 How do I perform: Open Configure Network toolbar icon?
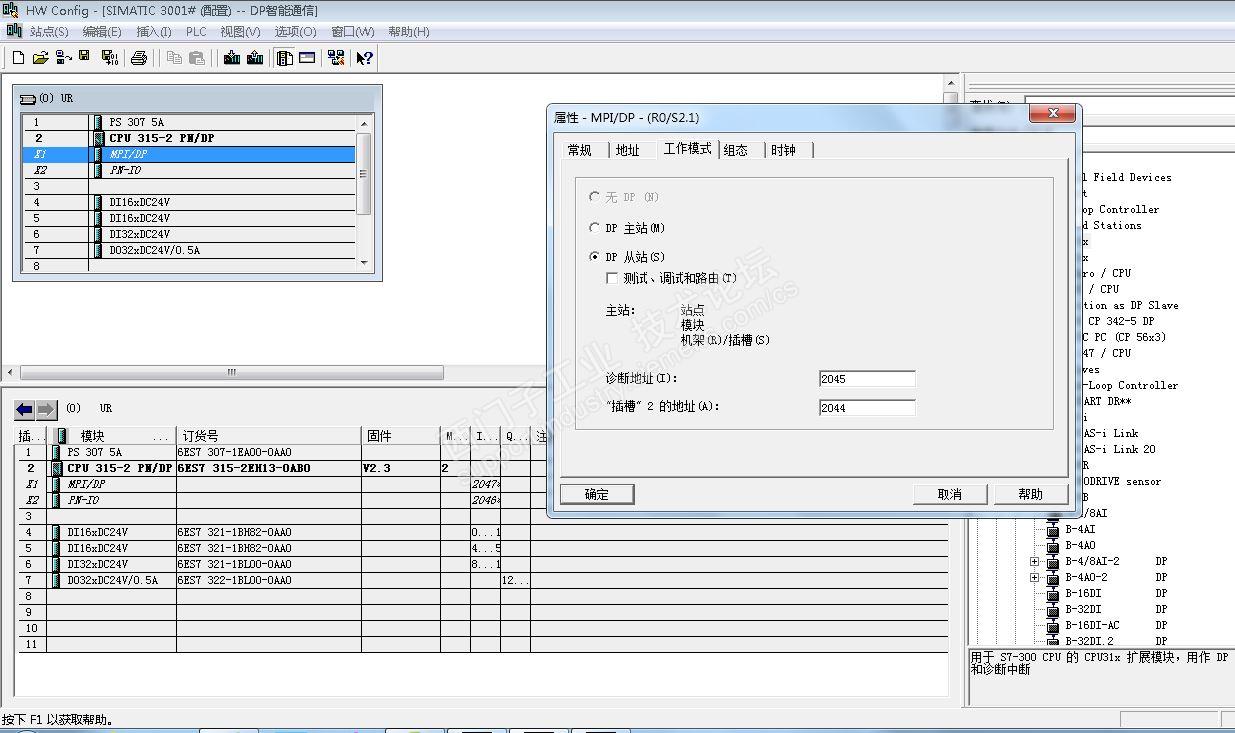(x=336, y=58)
